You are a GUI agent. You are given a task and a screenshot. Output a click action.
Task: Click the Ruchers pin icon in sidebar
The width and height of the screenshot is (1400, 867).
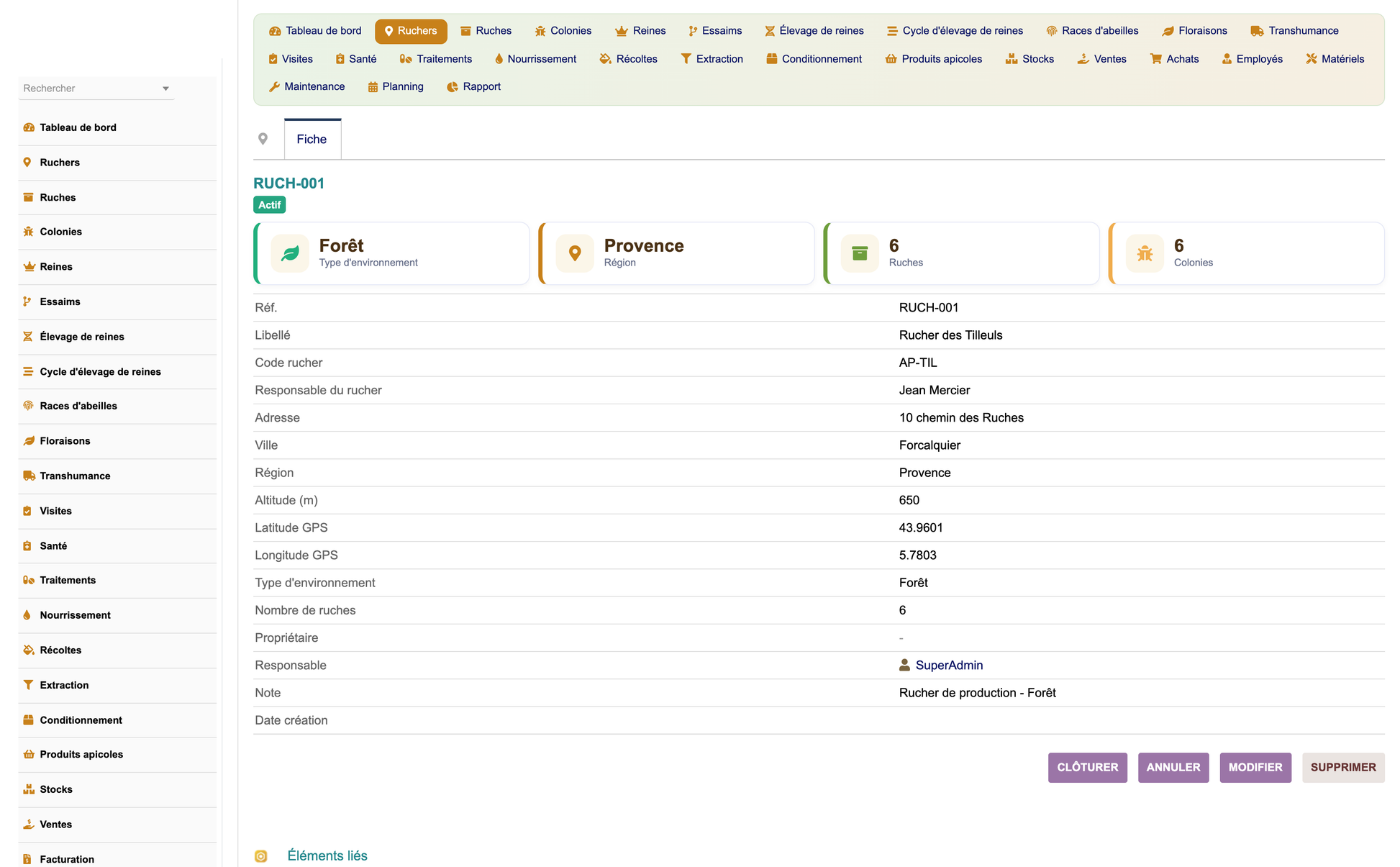[27, 163]
